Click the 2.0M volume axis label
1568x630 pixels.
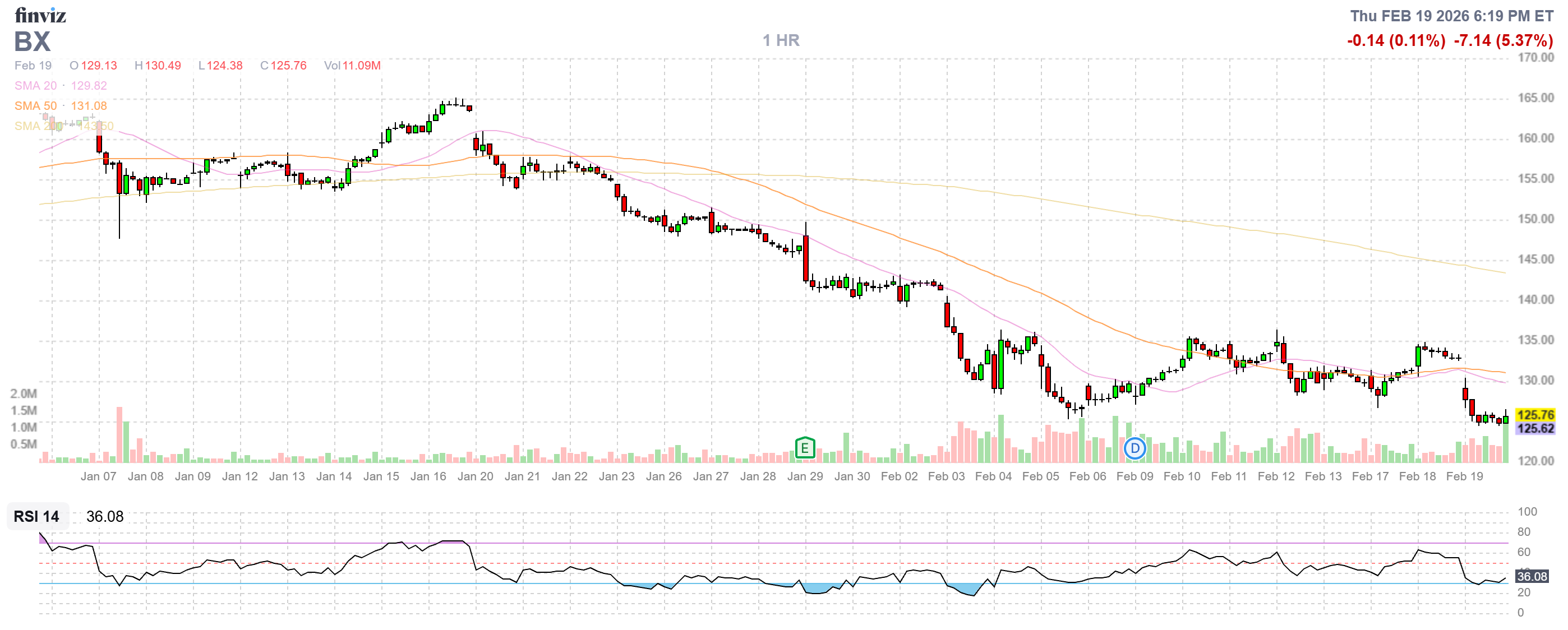(x=23, y=393)
